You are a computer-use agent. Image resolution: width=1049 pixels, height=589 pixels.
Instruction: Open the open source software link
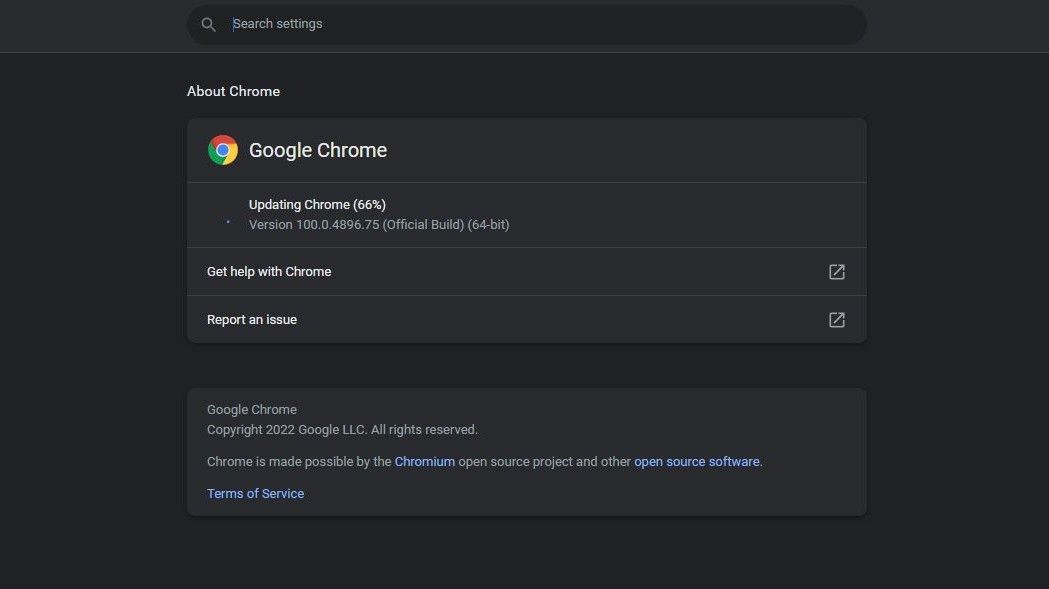(697, 461)
